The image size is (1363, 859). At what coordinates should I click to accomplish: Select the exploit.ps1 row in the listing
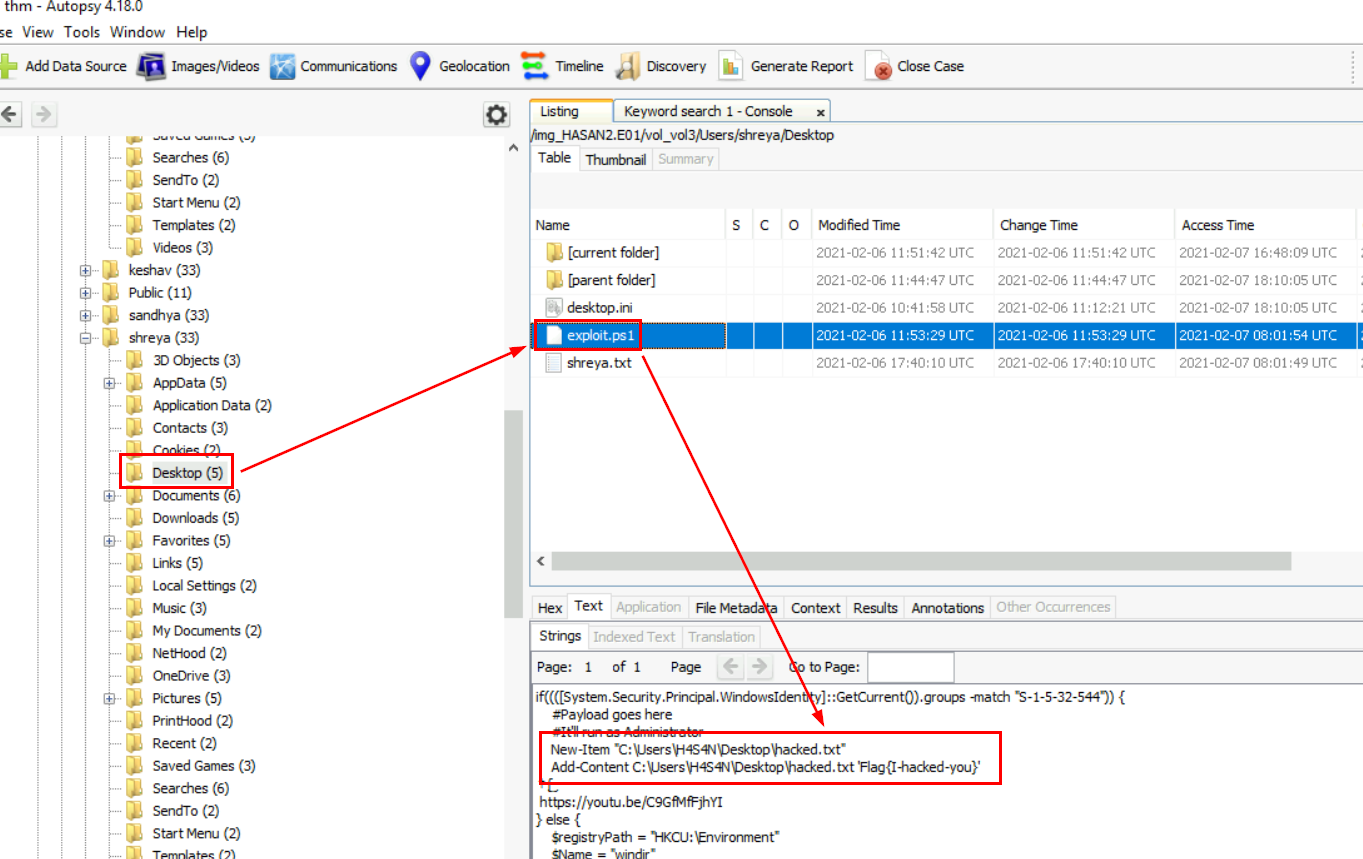click(946, 335)
